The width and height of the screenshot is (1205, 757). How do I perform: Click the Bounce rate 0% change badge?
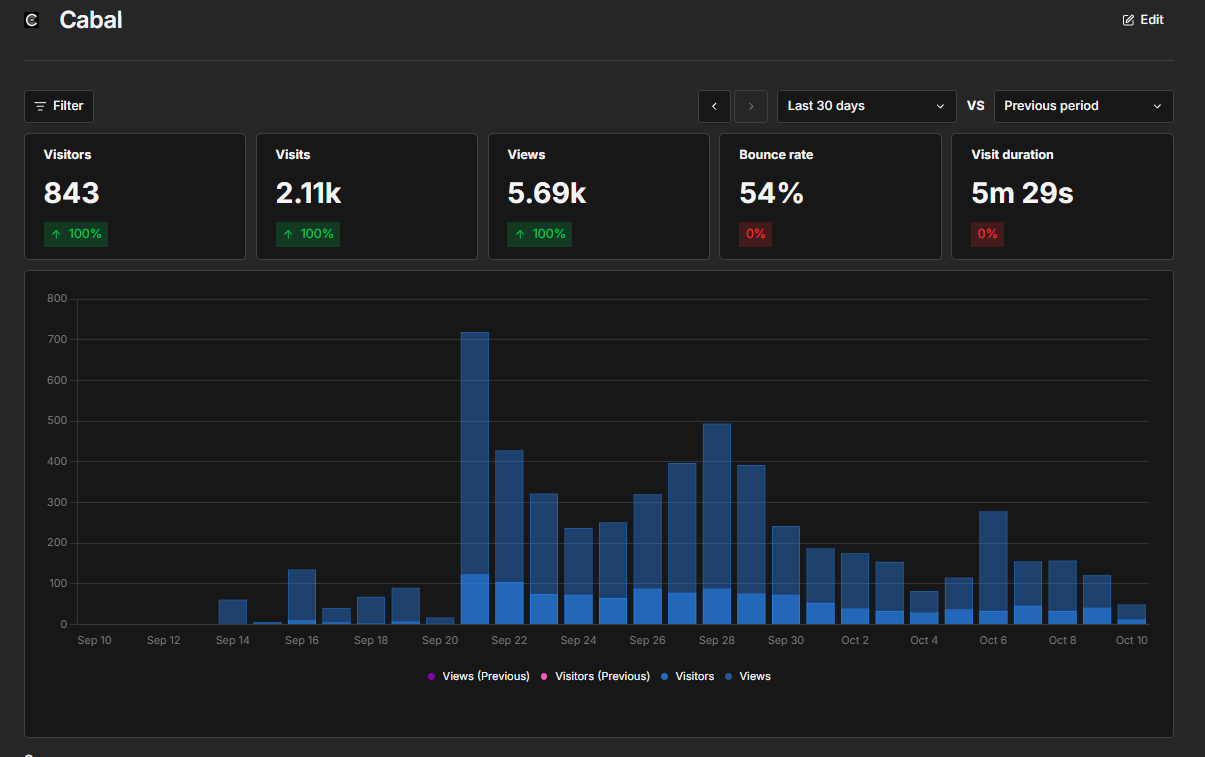click(x=756, y=234)
